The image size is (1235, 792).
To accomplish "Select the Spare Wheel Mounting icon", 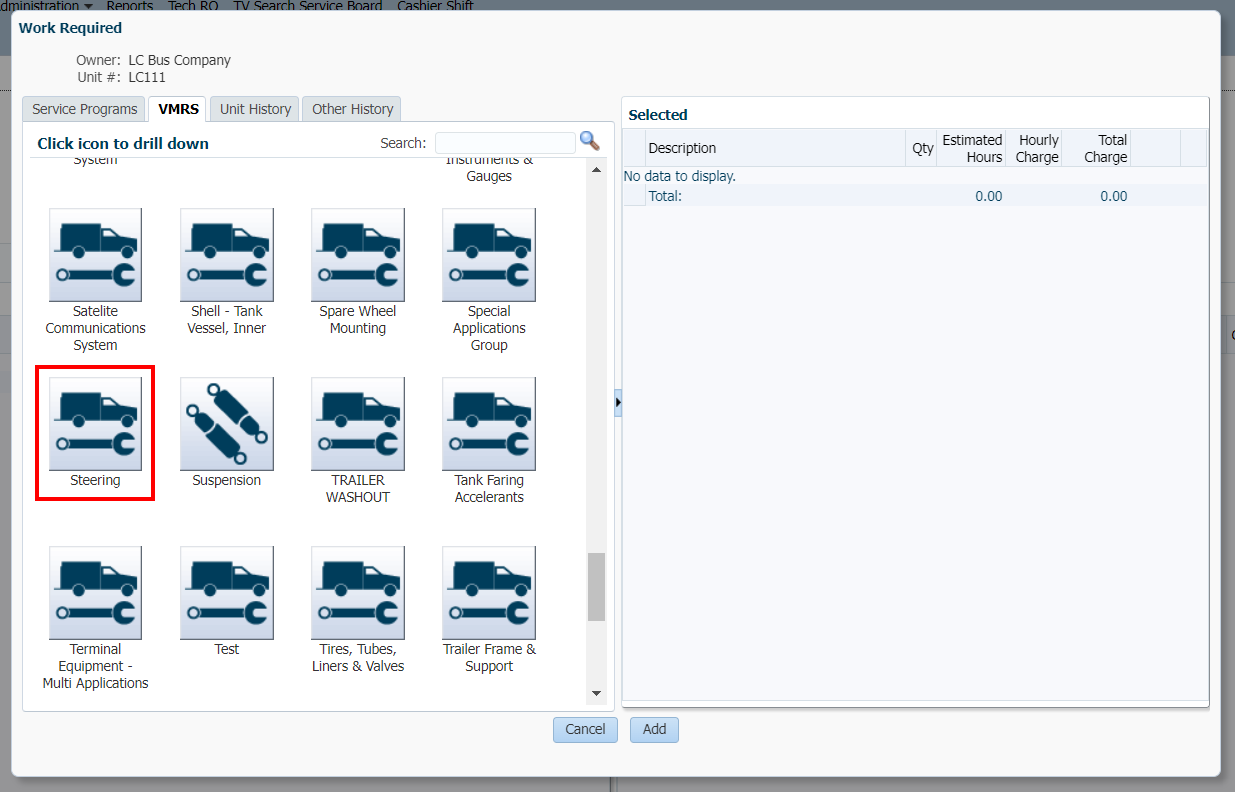I will [x=358, y=255].
